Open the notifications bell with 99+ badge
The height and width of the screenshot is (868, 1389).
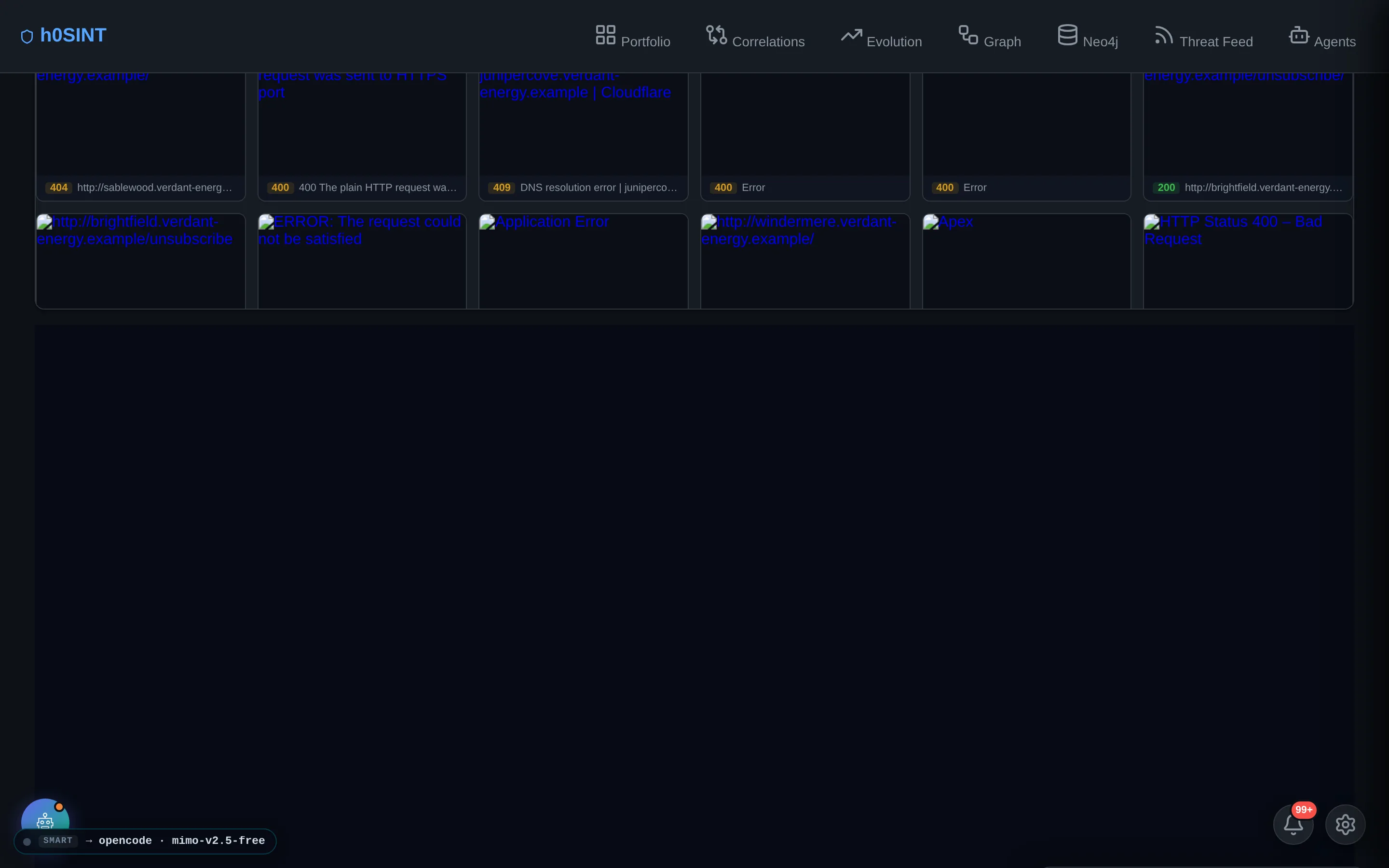tap(1293, 825)
